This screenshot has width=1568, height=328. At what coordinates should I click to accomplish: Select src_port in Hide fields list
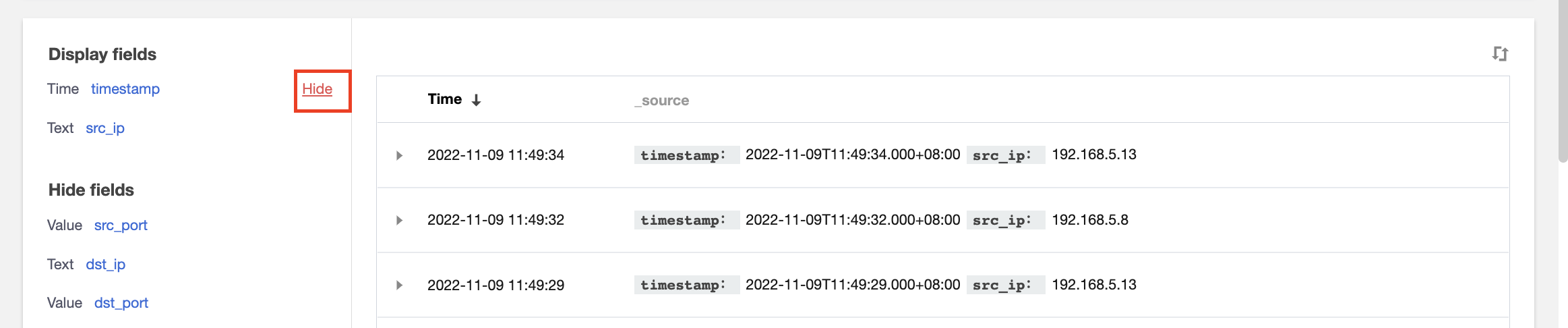point(120,225)
